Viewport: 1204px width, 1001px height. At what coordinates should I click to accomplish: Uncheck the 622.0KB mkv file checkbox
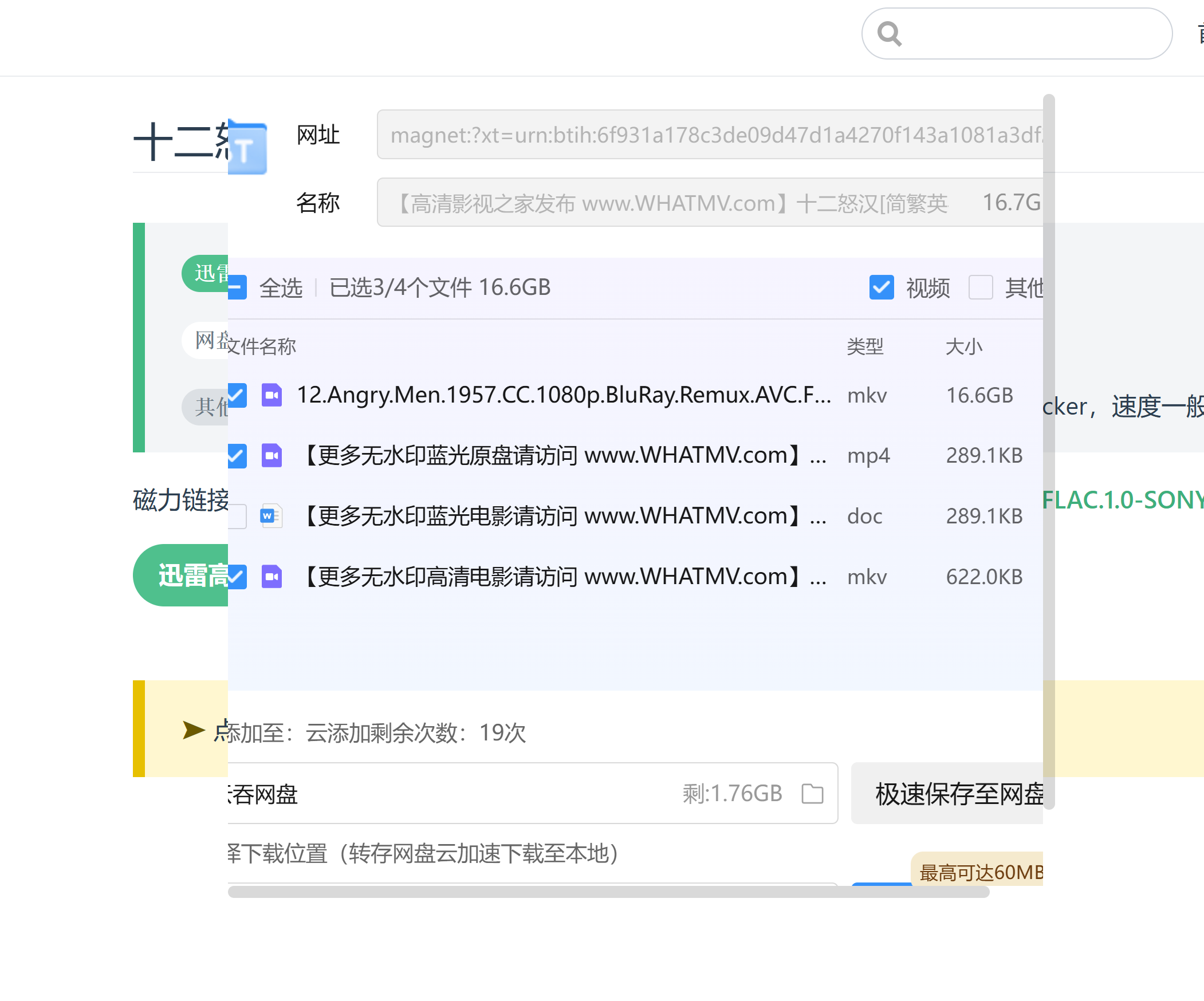coord(237,577)
